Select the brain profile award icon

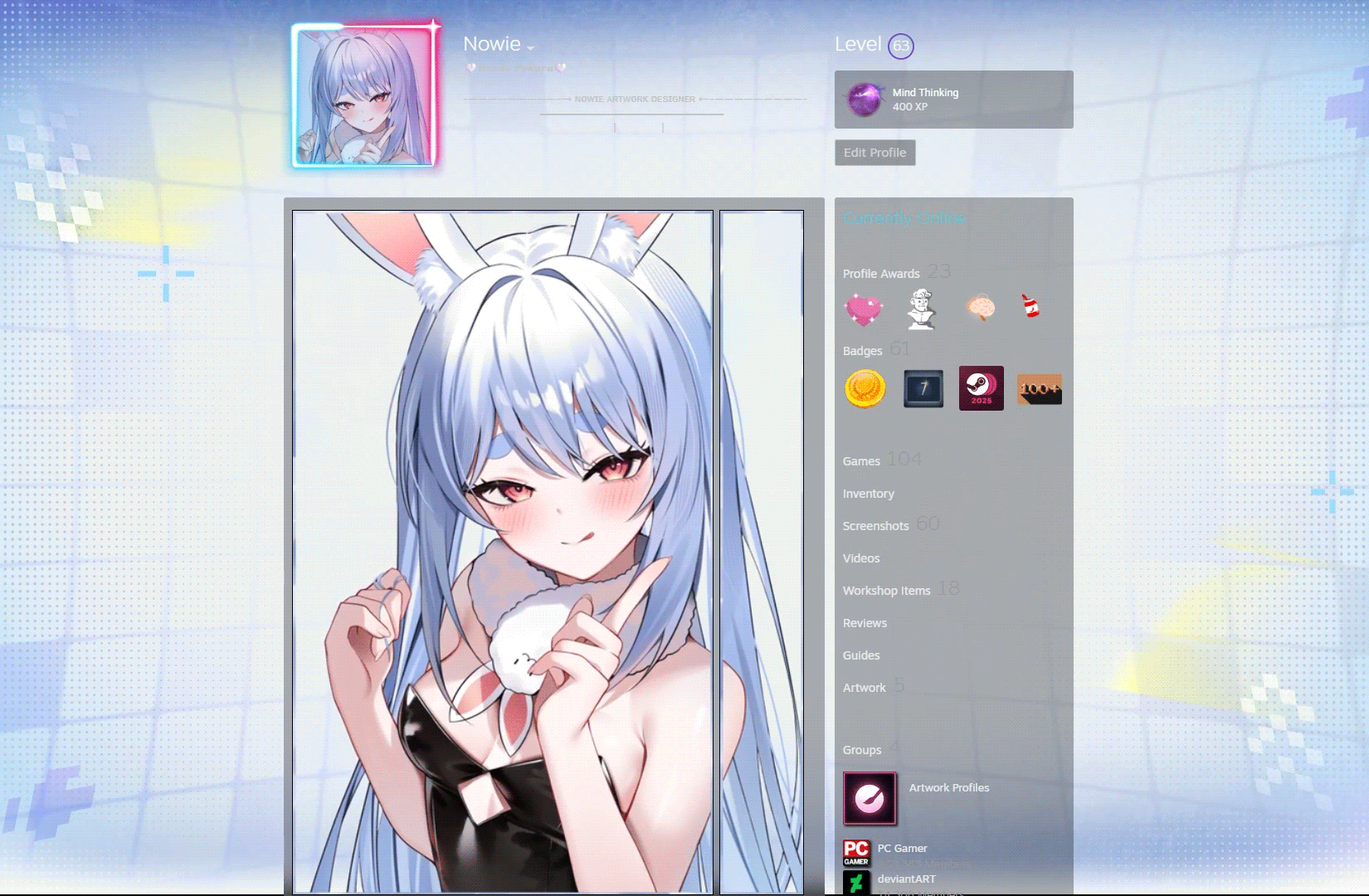(981, 308)
